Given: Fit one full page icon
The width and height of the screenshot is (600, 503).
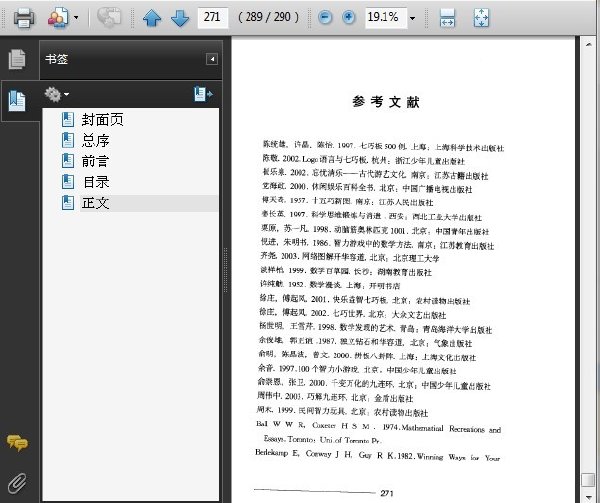Looking at the screenshot, I should [481, 18].
